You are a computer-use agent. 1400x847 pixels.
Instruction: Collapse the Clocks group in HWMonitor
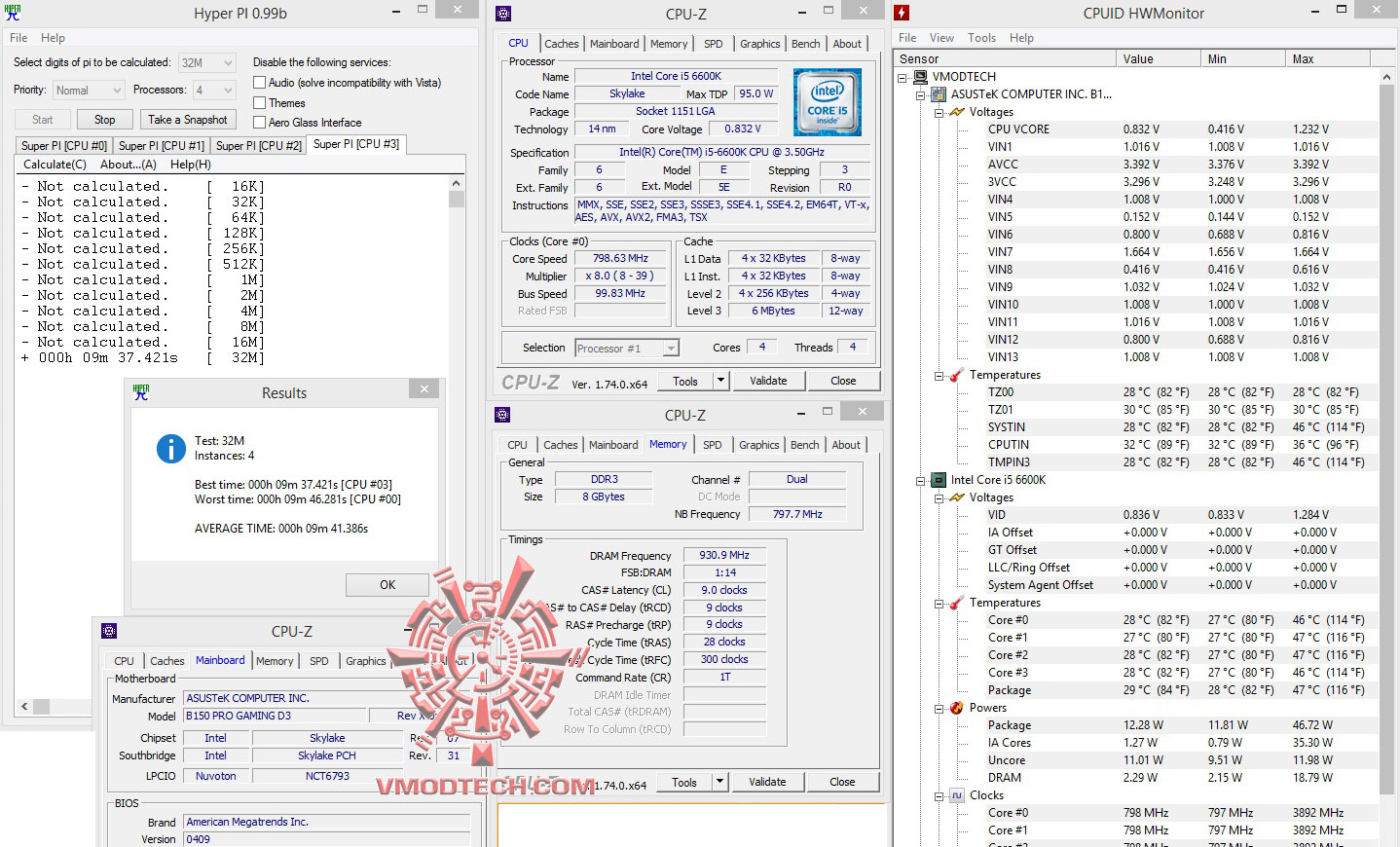[939, 795]
